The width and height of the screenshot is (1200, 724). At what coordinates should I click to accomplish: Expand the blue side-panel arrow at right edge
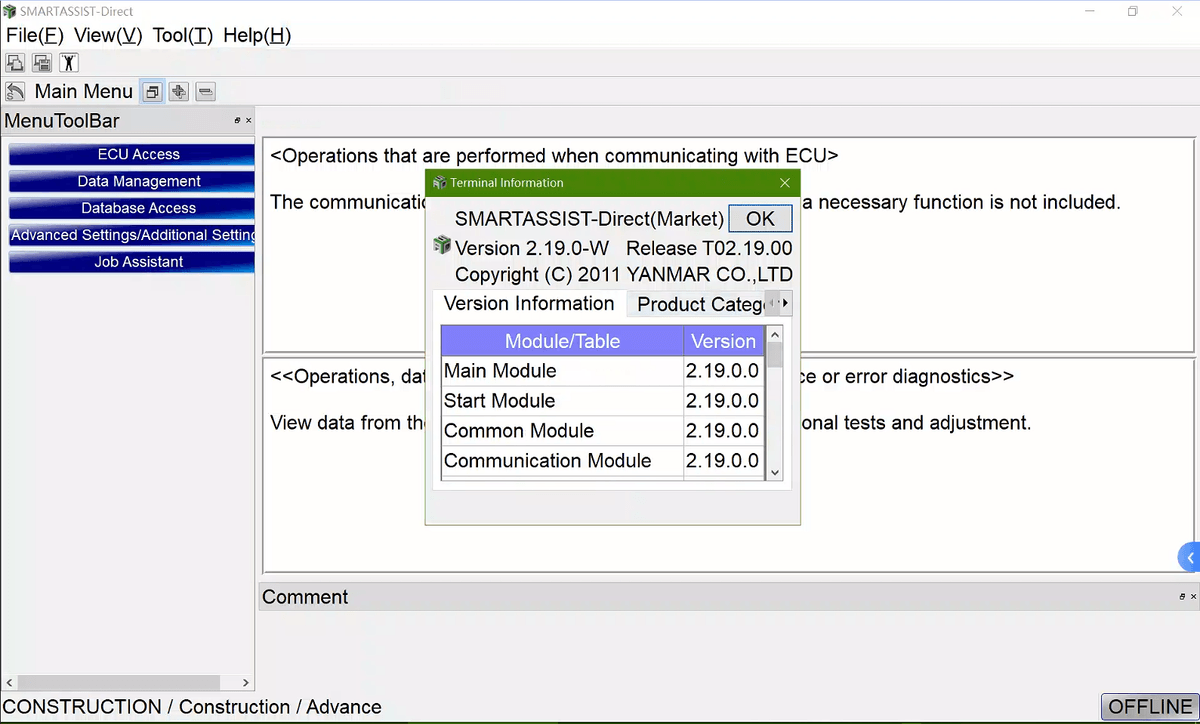(1190, 557)
